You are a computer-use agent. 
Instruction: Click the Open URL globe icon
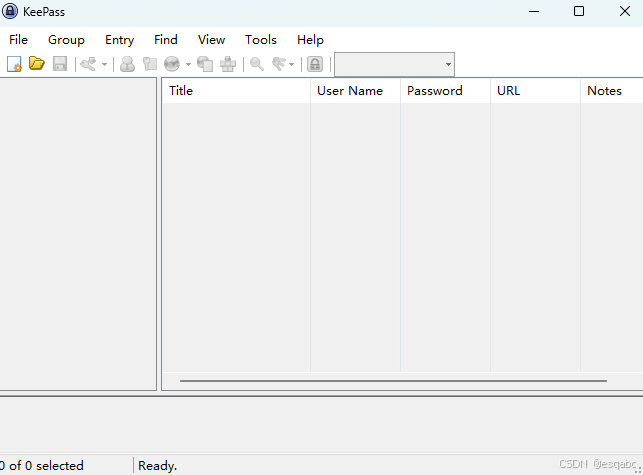pos(172,64)
